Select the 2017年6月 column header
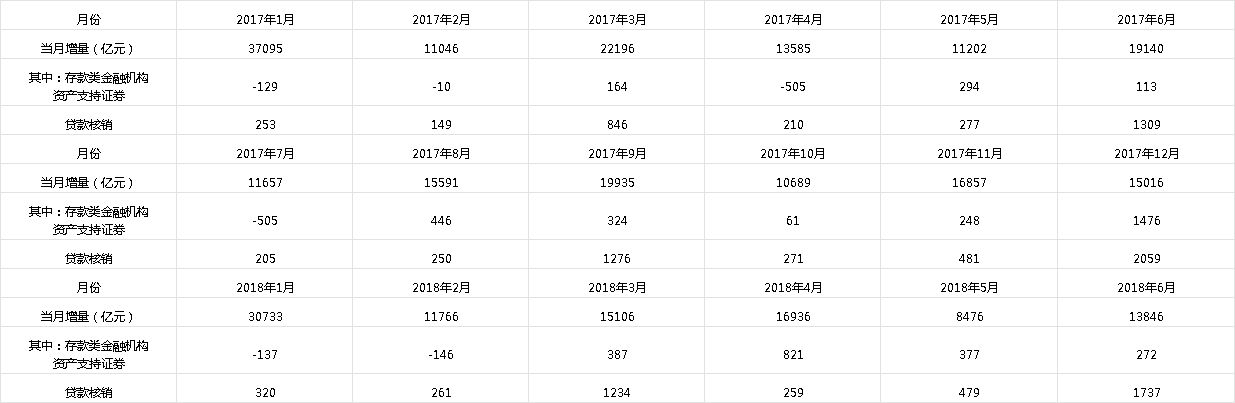 [x=1147, y=19]
